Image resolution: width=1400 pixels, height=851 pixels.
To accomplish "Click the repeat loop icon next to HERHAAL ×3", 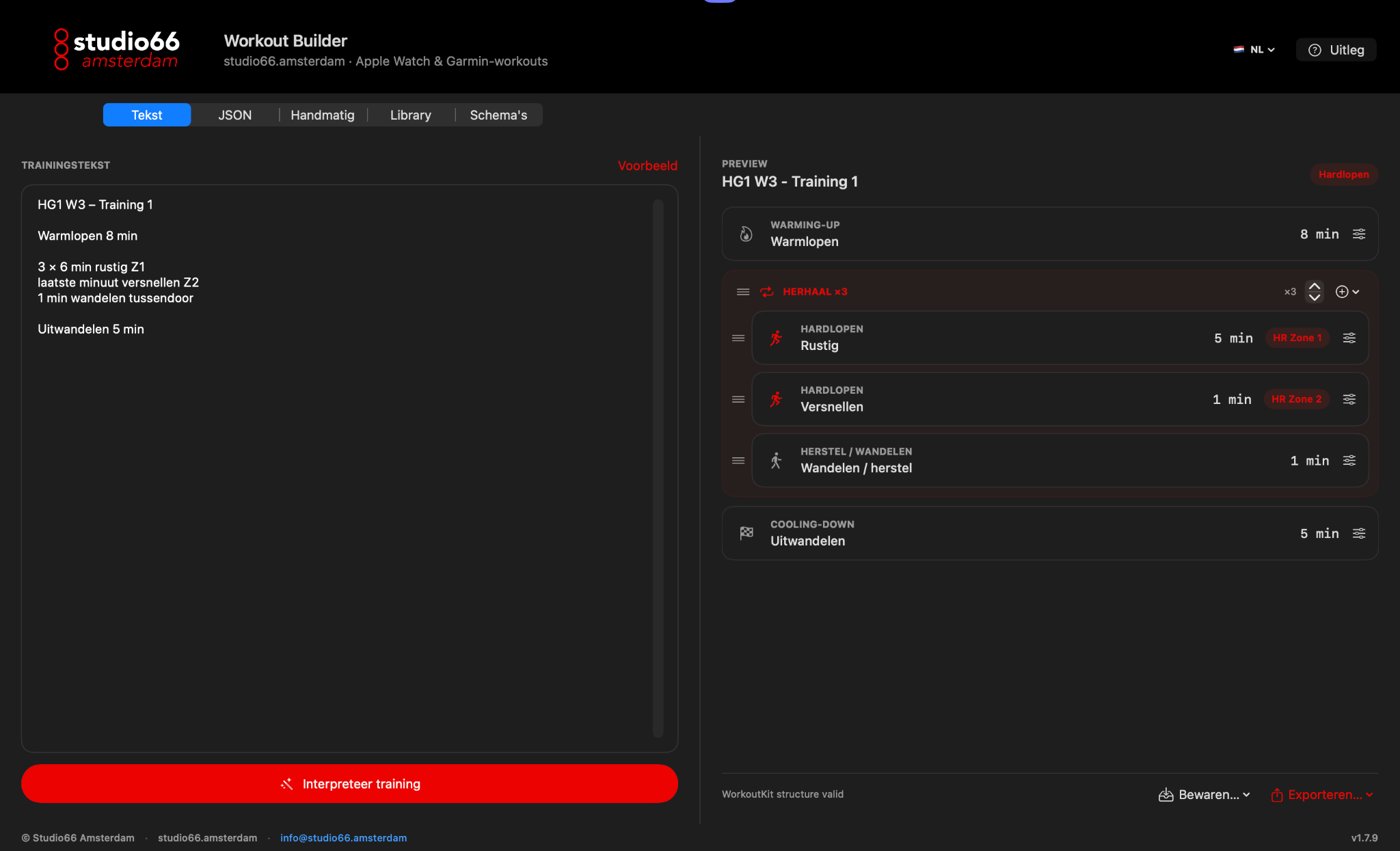I will coord(767,292).
